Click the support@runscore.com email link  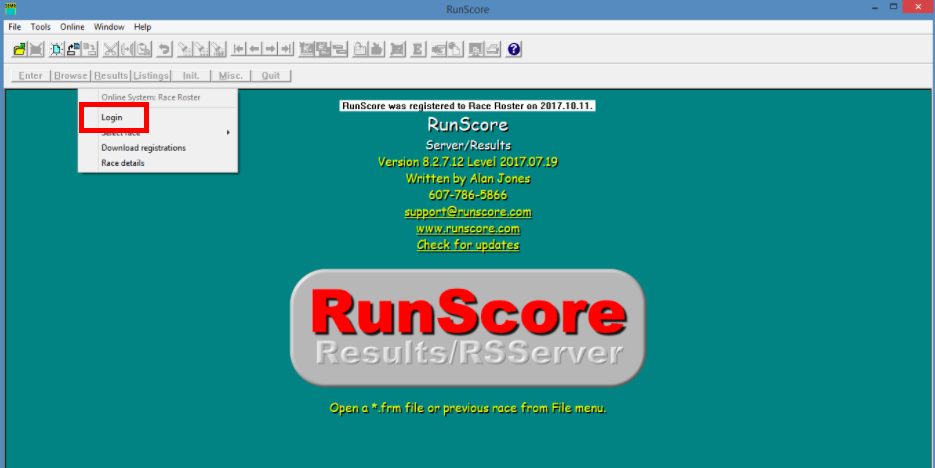coord(468,212)
